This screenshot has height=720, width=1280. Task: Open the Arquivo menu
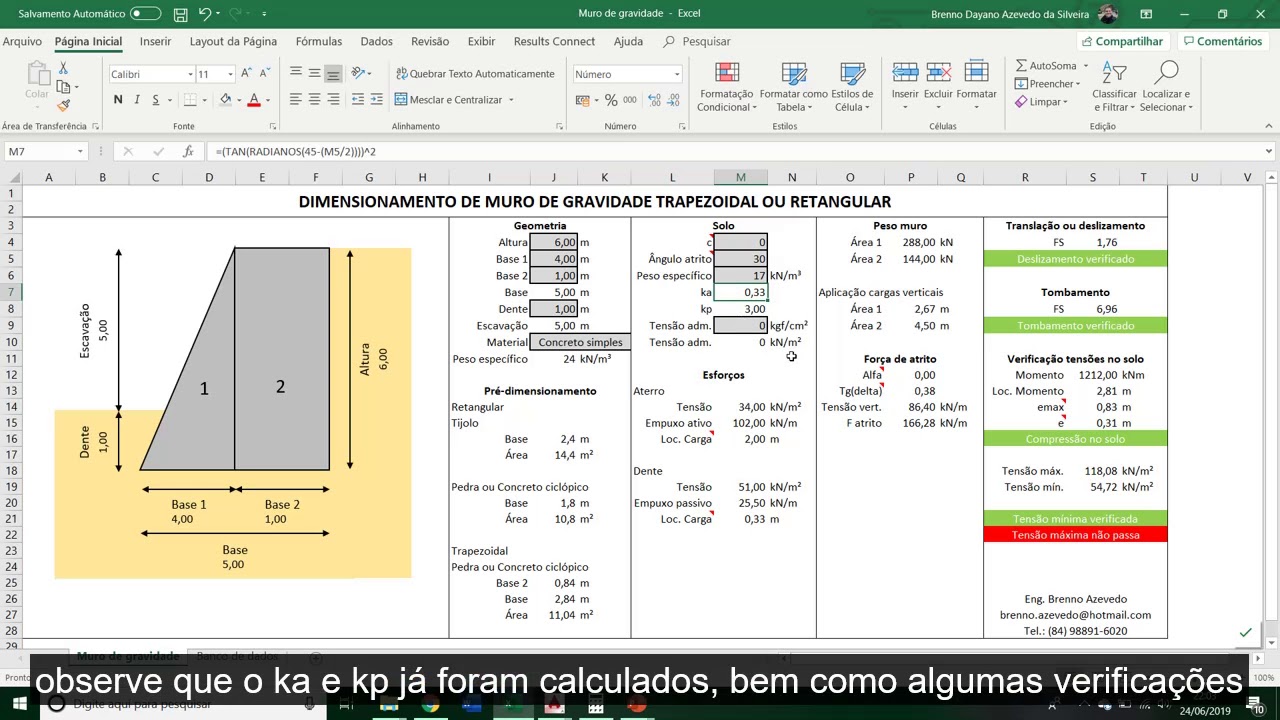point(22,41)
